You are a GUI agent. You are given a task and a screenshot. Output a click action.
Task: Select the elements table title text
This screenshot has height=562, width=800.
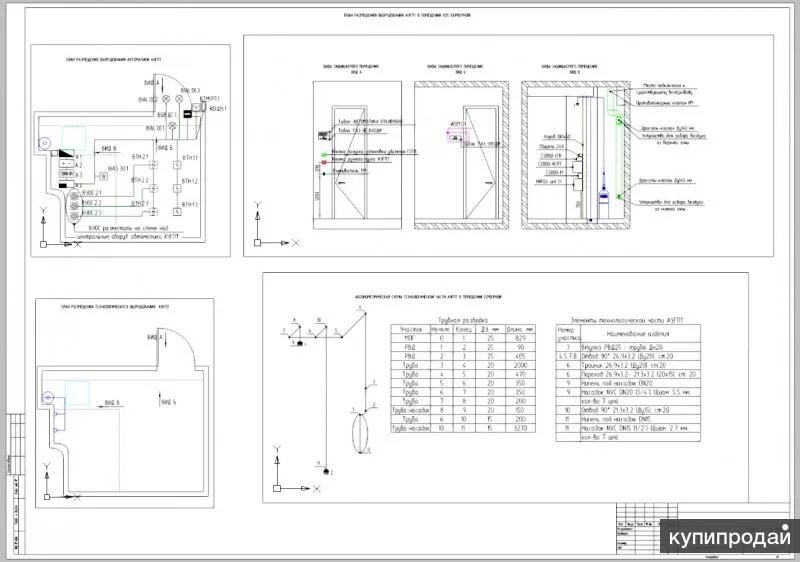(626, 320)
